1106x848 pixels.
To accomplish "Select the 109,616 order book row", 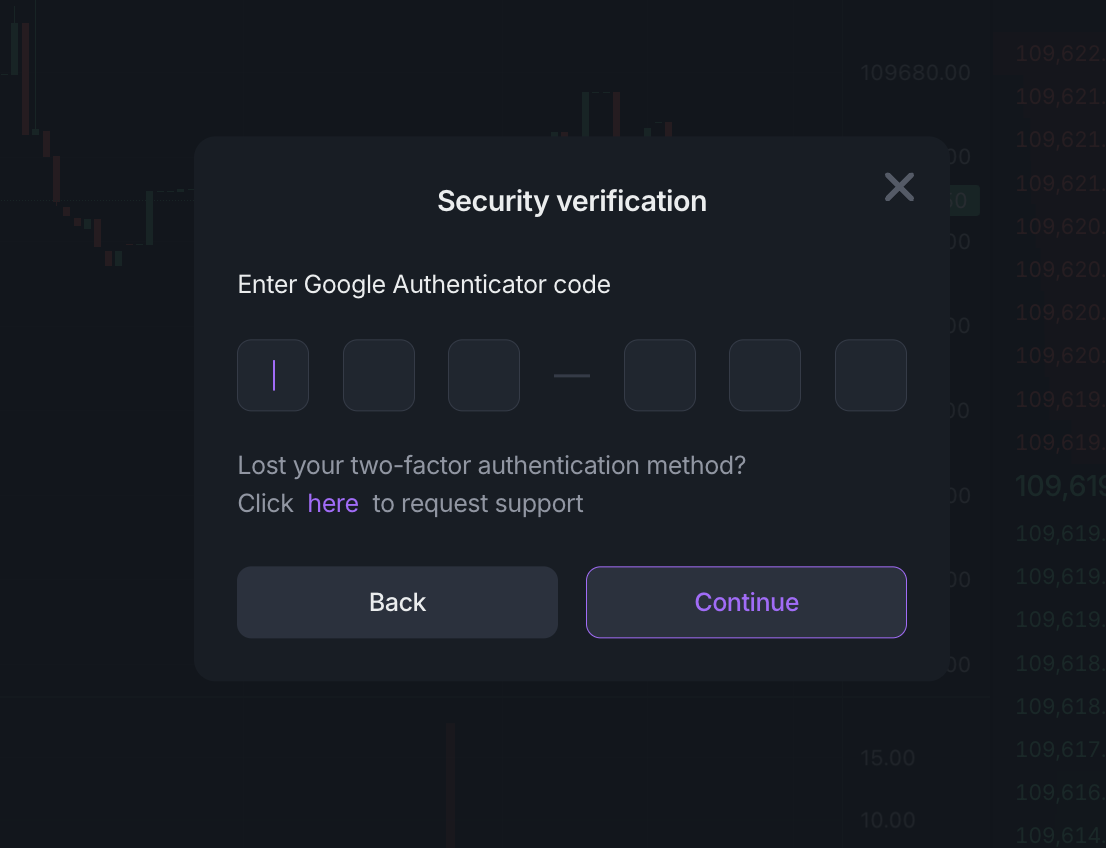I will pos(1060,793).
